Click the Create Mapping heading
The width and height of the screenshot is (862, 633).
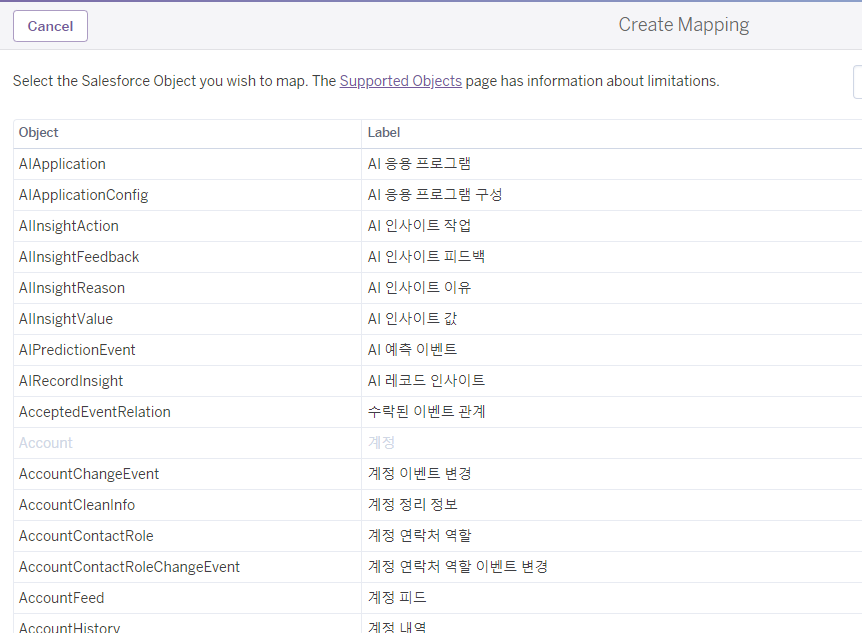(684, 25)
